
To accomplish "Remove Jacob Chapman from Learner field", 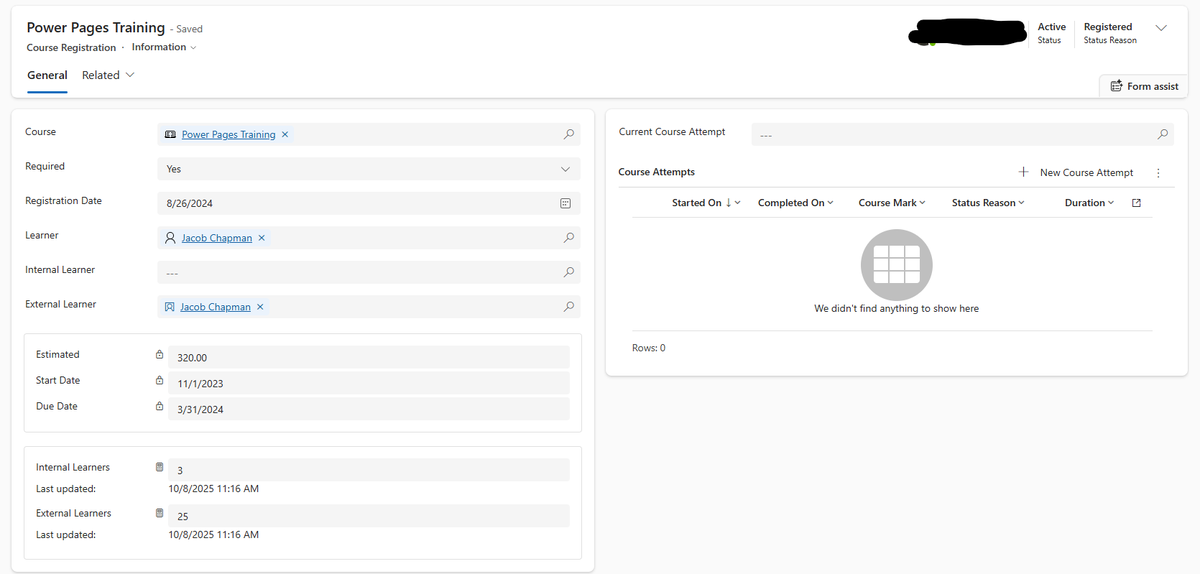I will pyautogui.click(x=261, y=238).
